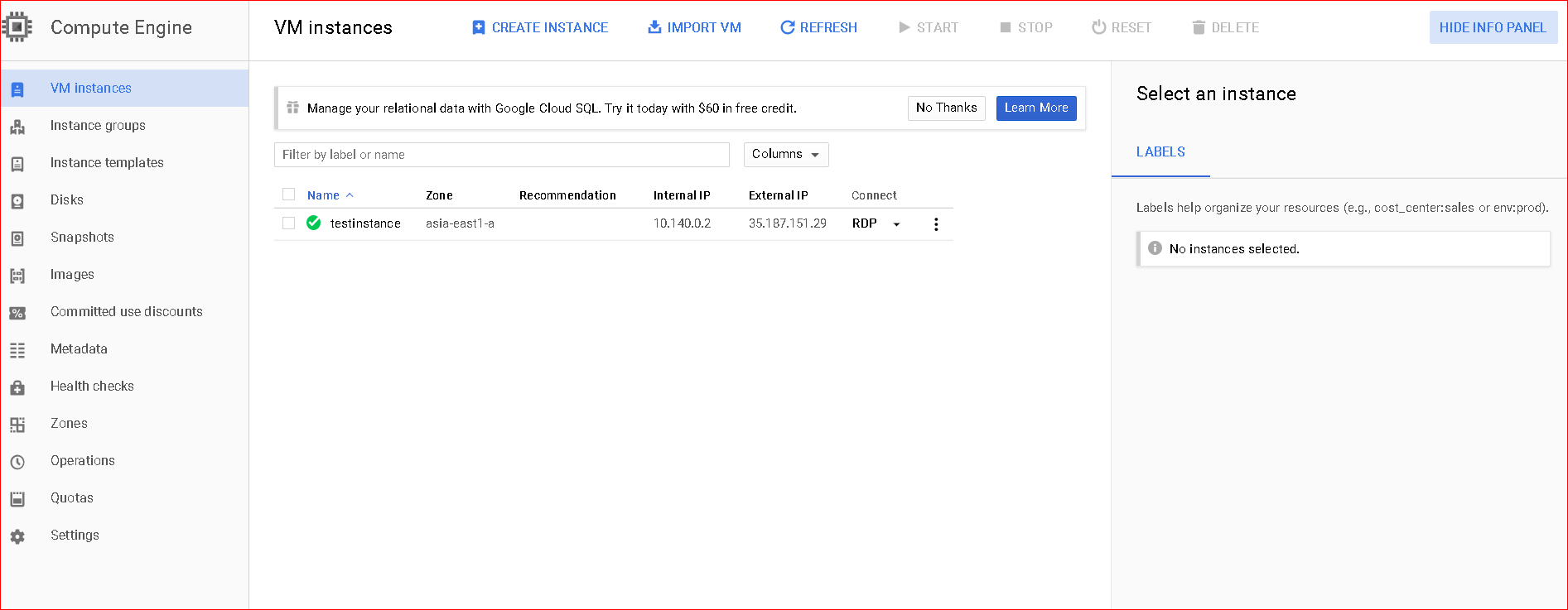Click the Snapshots sidebar icon
The image size is (1568, 610).
coord(17,238)
